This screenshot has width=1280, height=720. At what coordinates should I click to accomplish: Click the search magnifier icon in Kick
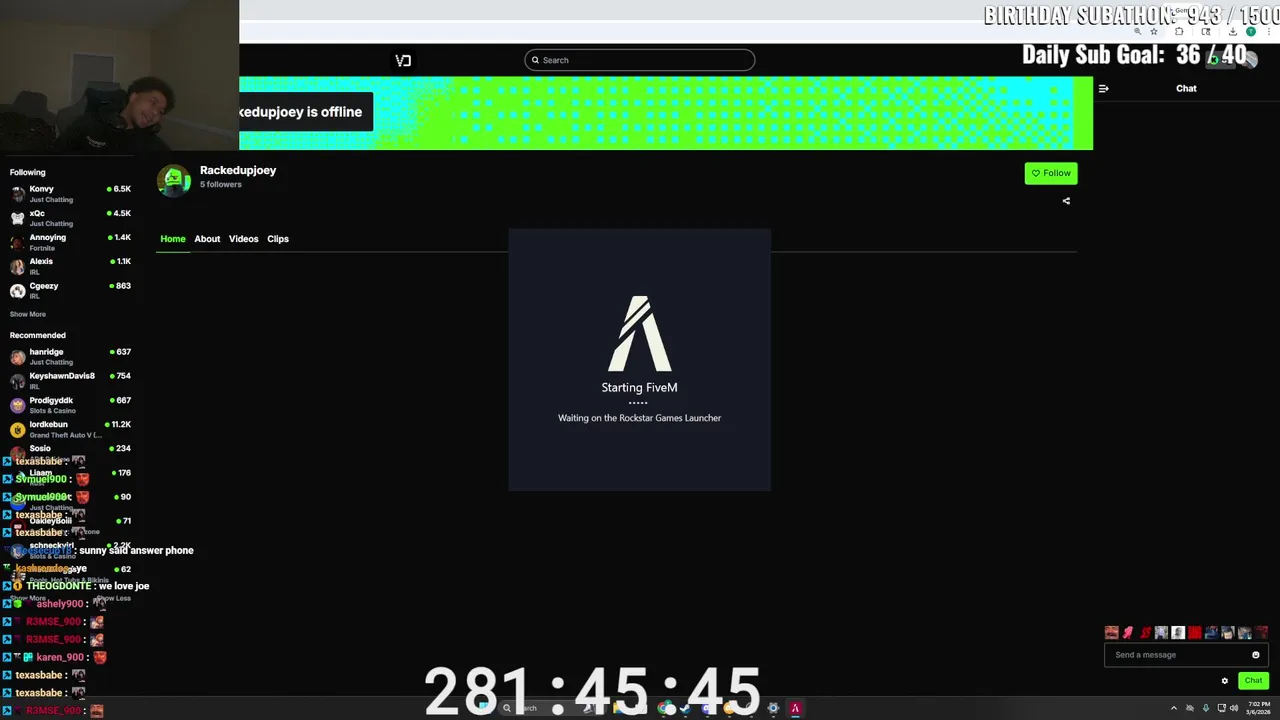535,60
